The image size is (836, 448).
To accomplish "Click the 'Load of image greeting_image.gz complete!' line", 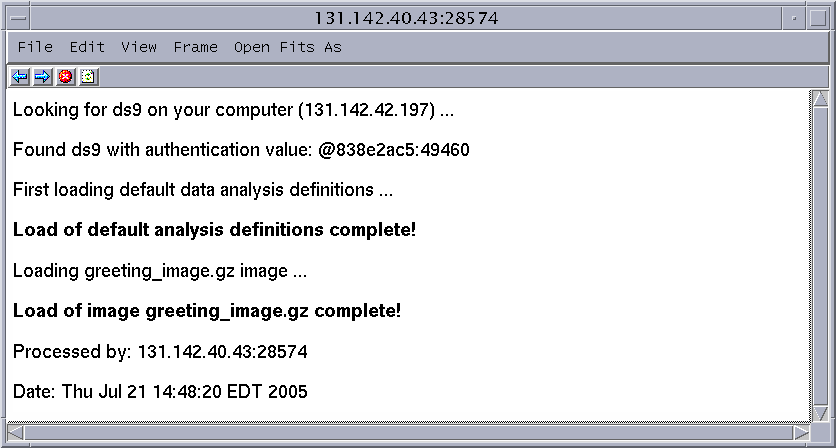I will coord(207,311).
